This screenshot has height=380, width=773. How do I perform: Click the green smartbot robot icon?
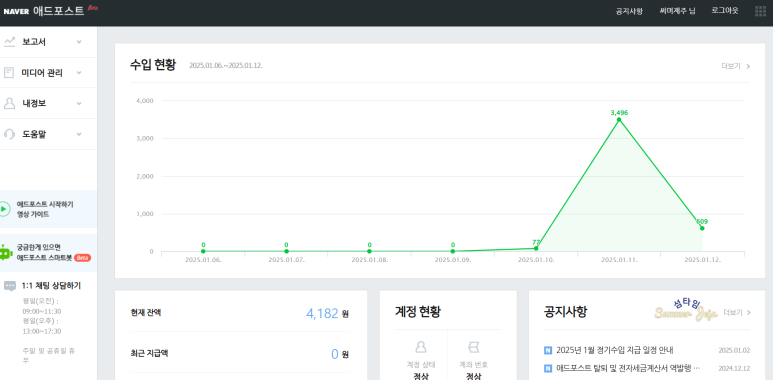[x=5, y=252]
